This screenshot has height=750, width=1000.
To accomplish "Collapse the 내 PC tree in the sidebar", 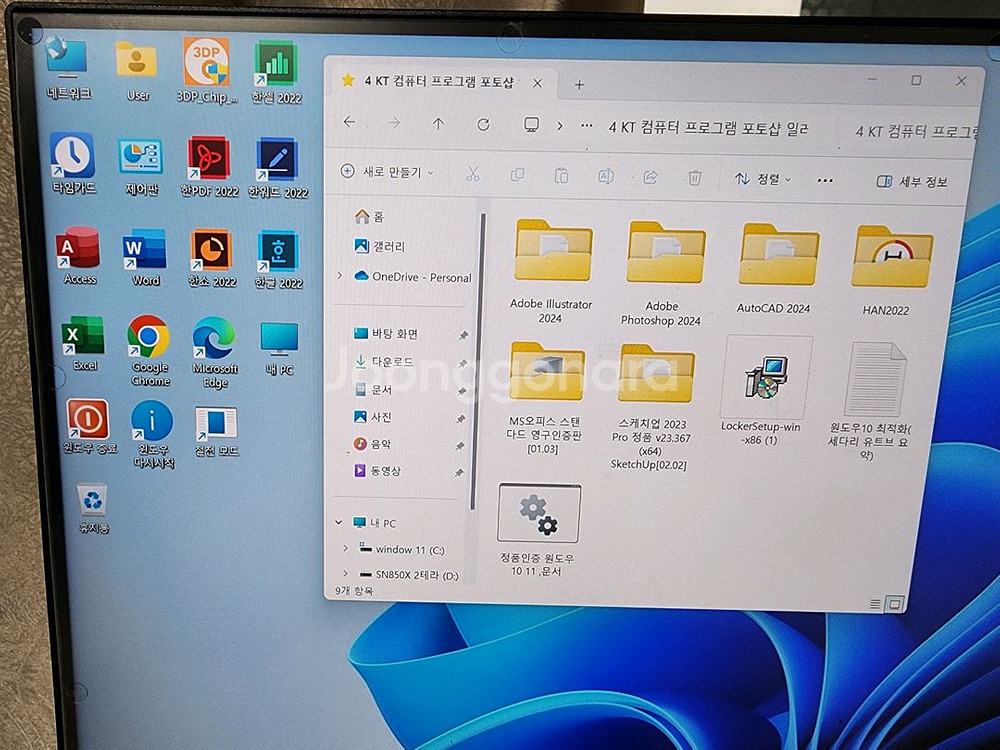I will 339,521.
